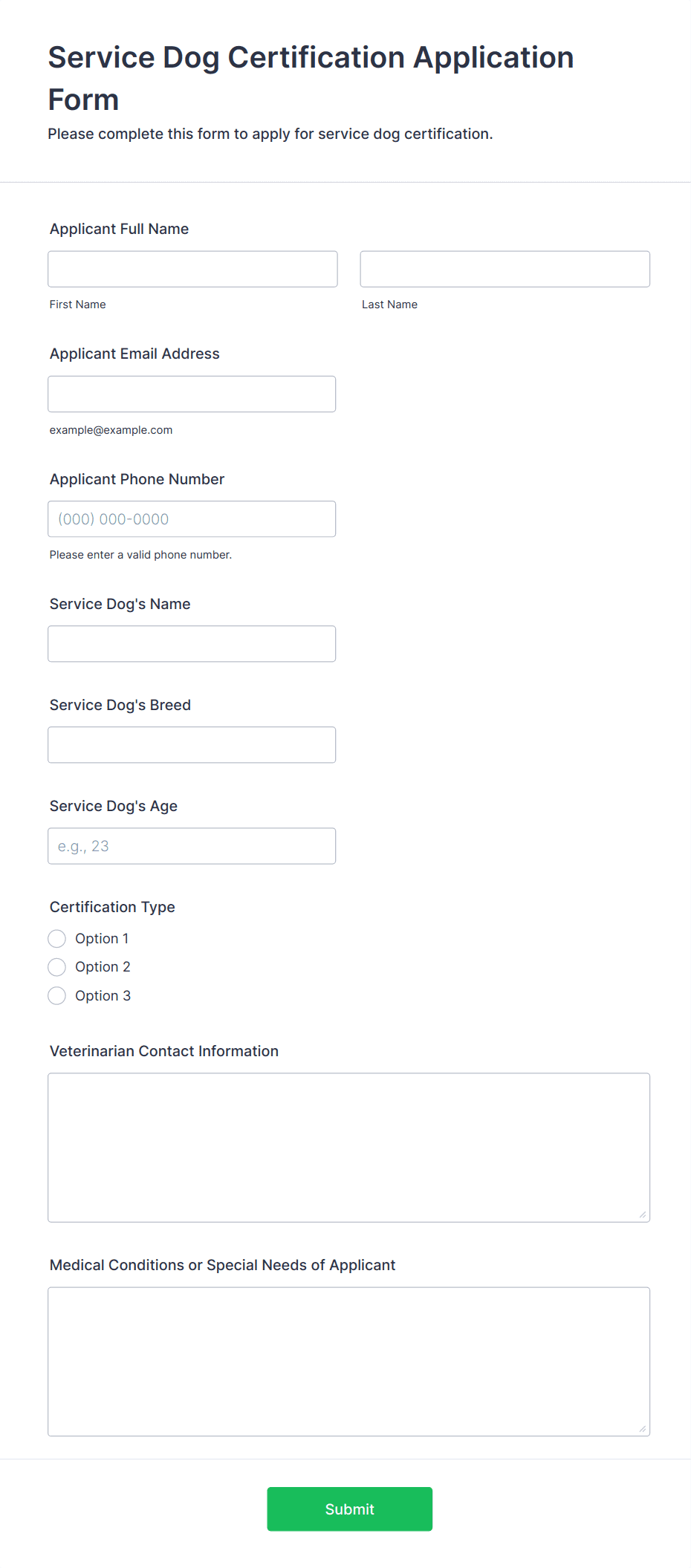The width and height of the screenshot is (691, 1568).
Task: Click the Applicant Full Name label
Action: [x=119, y=229]
